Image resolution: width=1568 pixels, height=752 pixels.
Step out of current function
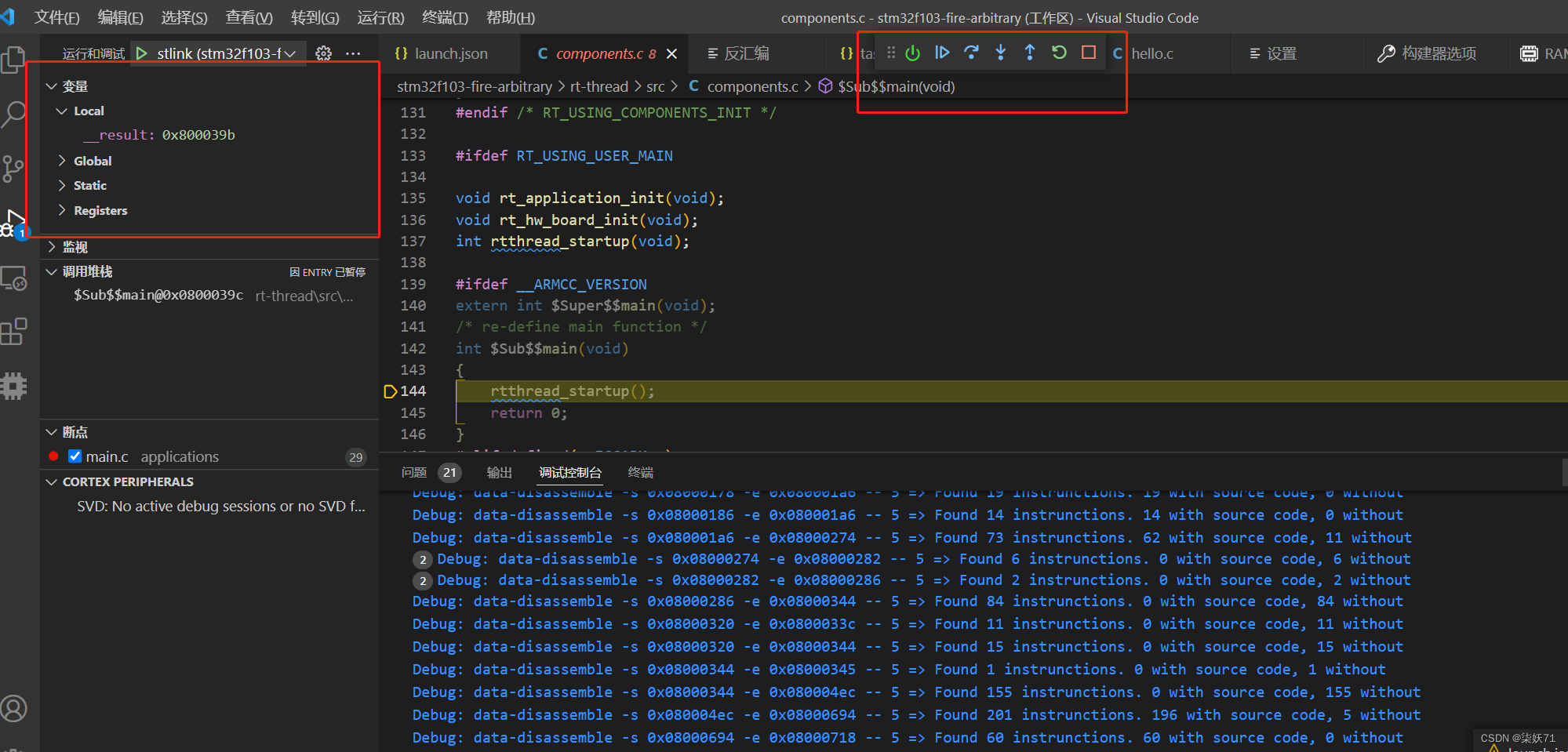pyautogui.click(x=1030, y=53)
